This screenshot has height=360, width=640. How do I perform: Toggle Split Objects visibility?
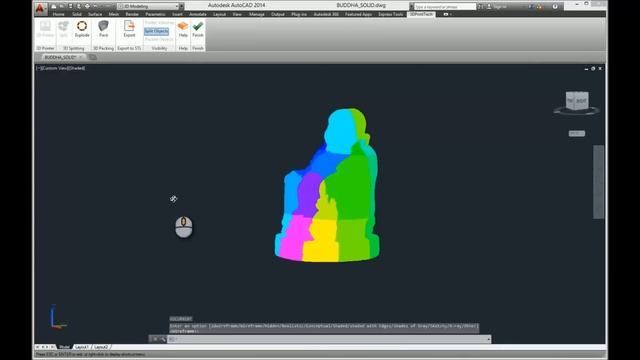click(x=156, y=31)
